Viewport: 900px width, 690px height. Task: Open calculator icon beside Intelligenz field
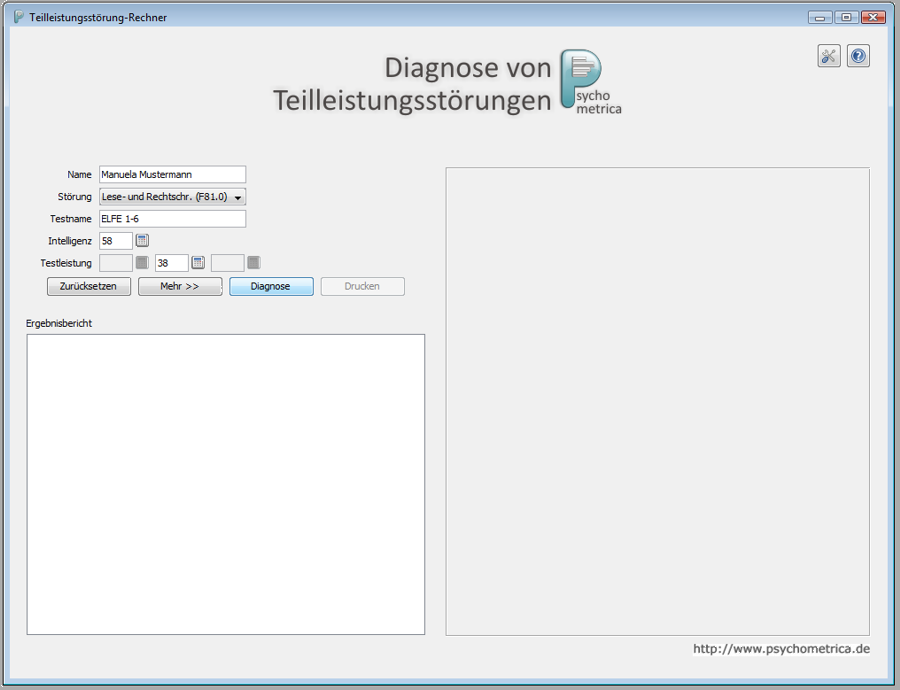tap(142, 240)
